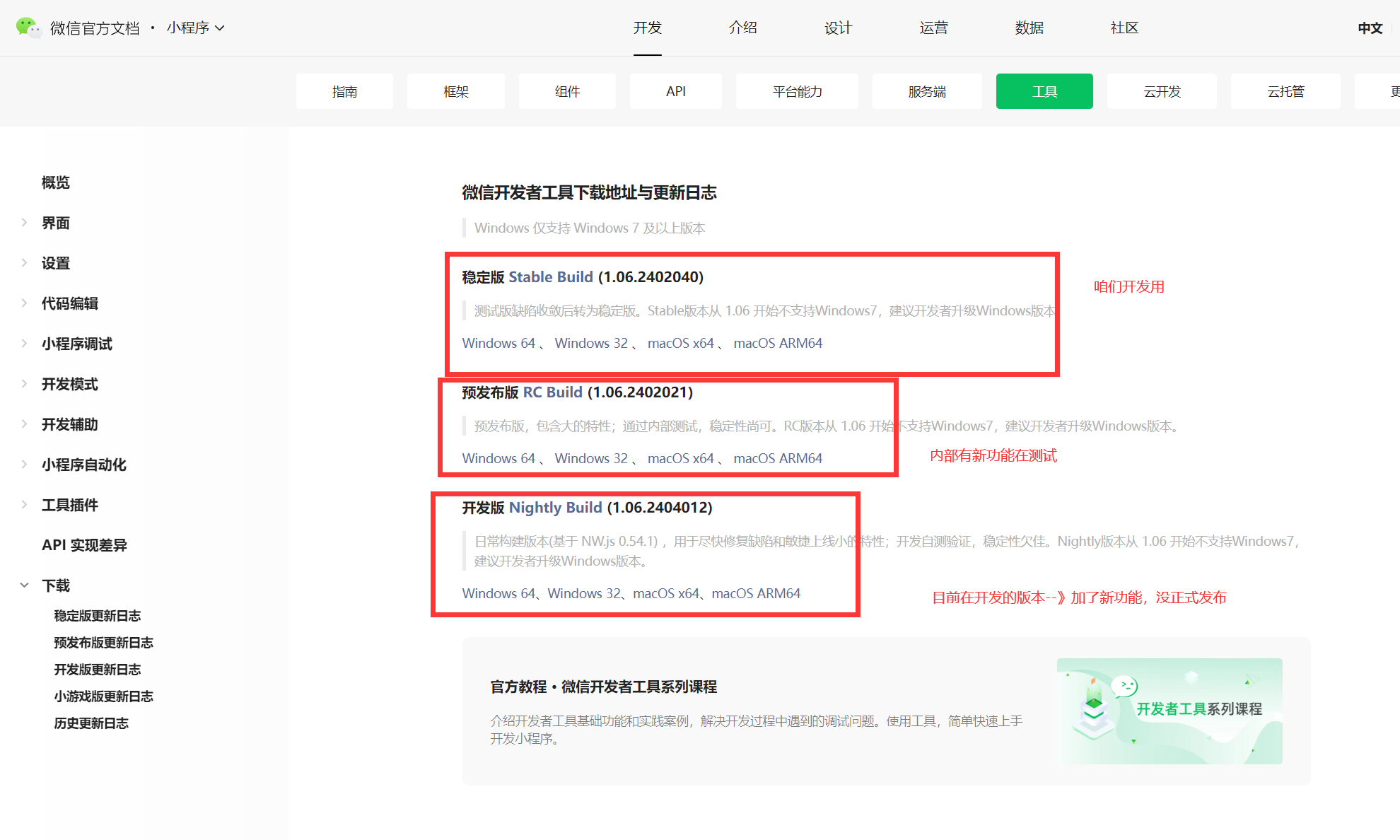Open 小程序自动化 sidebar item

pyautogui.click(x=84, y=465)
